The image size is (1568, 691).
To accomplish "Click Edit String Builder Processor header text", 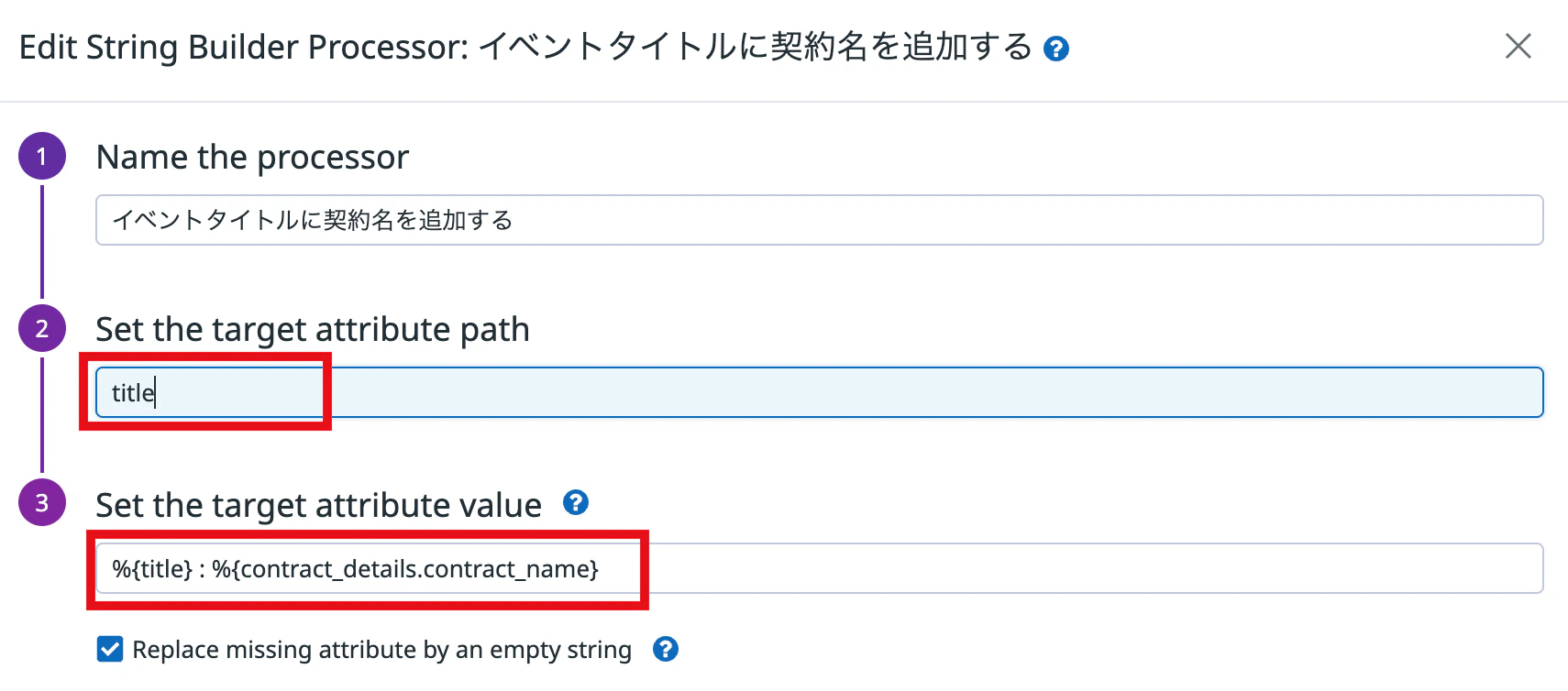I will 244,48.
